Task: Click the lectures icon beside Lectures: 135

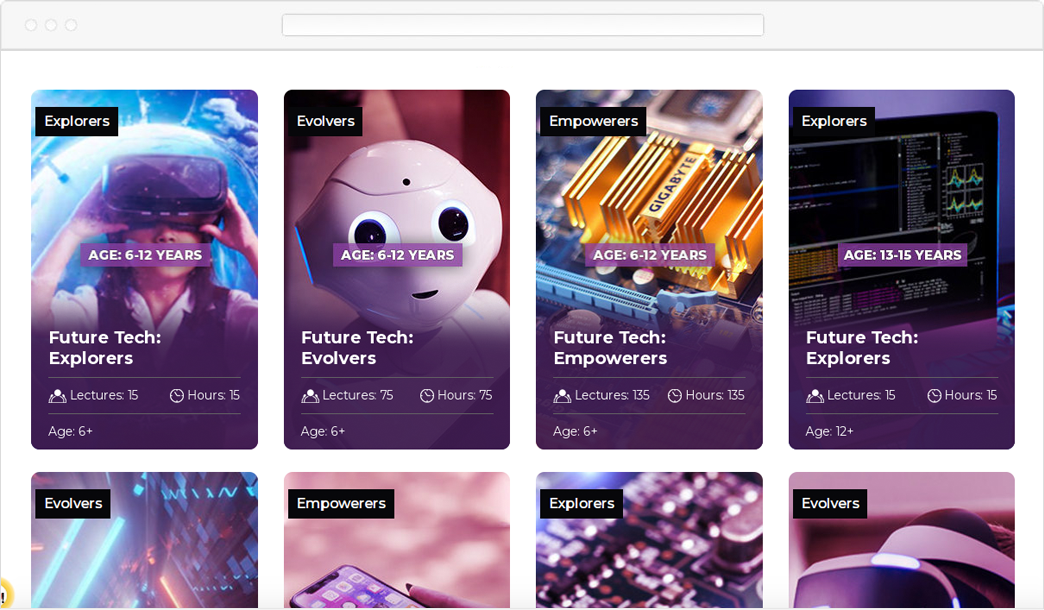Action: 562,396
